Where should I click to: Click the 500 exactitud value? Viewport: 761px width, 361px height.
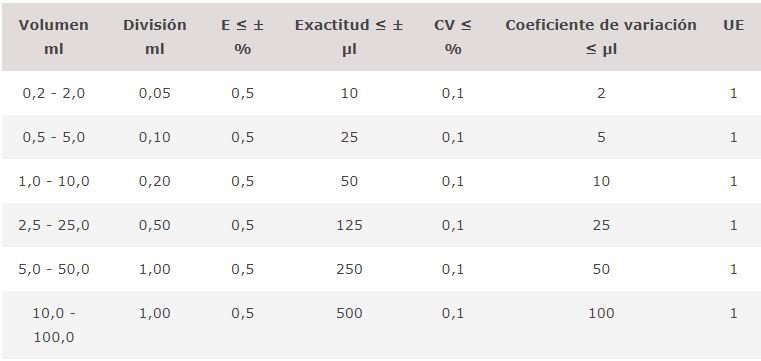point(349,313)
